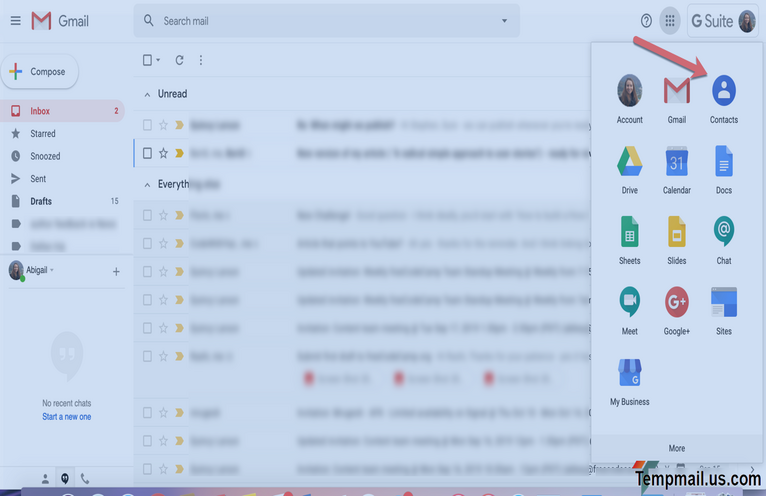Open Contacts from the apps panel
This screenshot has width=766, height=496.
click(x=723, y=92)
